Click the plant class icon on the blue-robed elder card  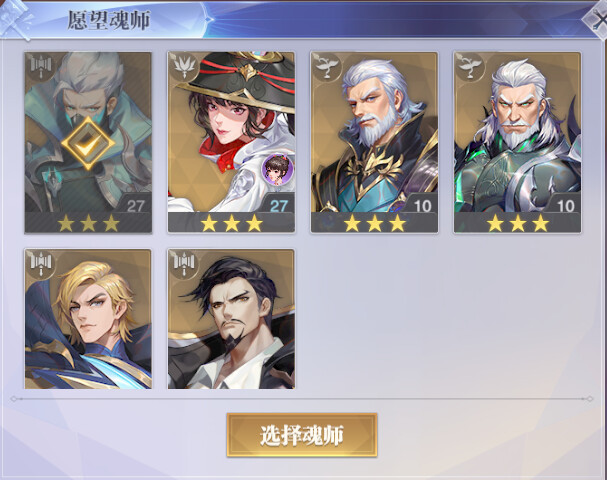click(x=327, y=67)
